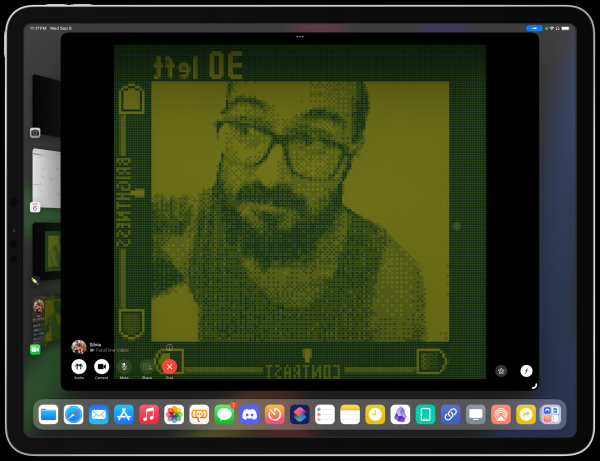Image resolution: width=600 pixels, height=461 pixels.
Task: Tap the small Camera app icon in Stage Manager
Action: coord(35,133)
